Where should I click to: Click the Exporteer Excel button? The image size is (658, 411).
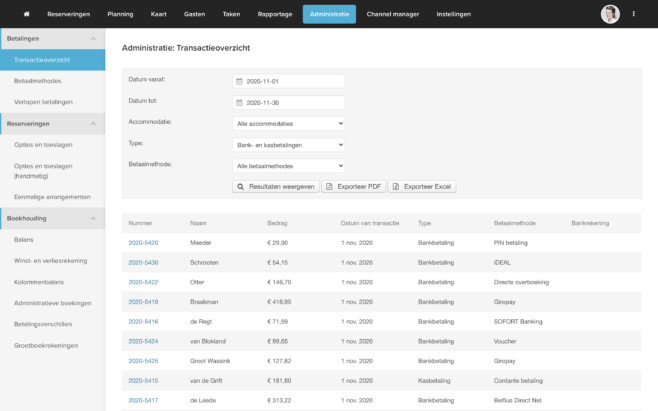click(x=421, y=186)
